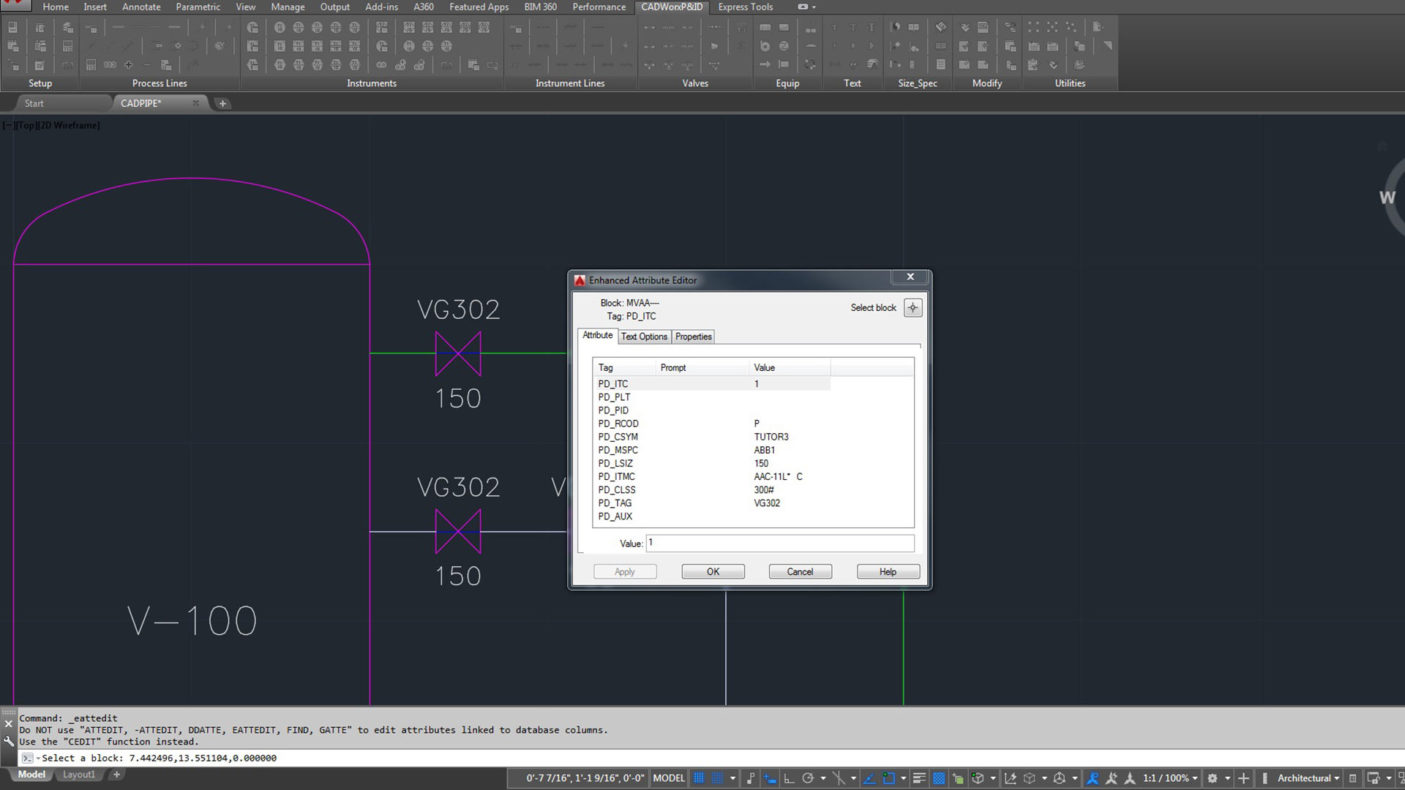Click the command line customize wrench icon

tap(9, 742)
